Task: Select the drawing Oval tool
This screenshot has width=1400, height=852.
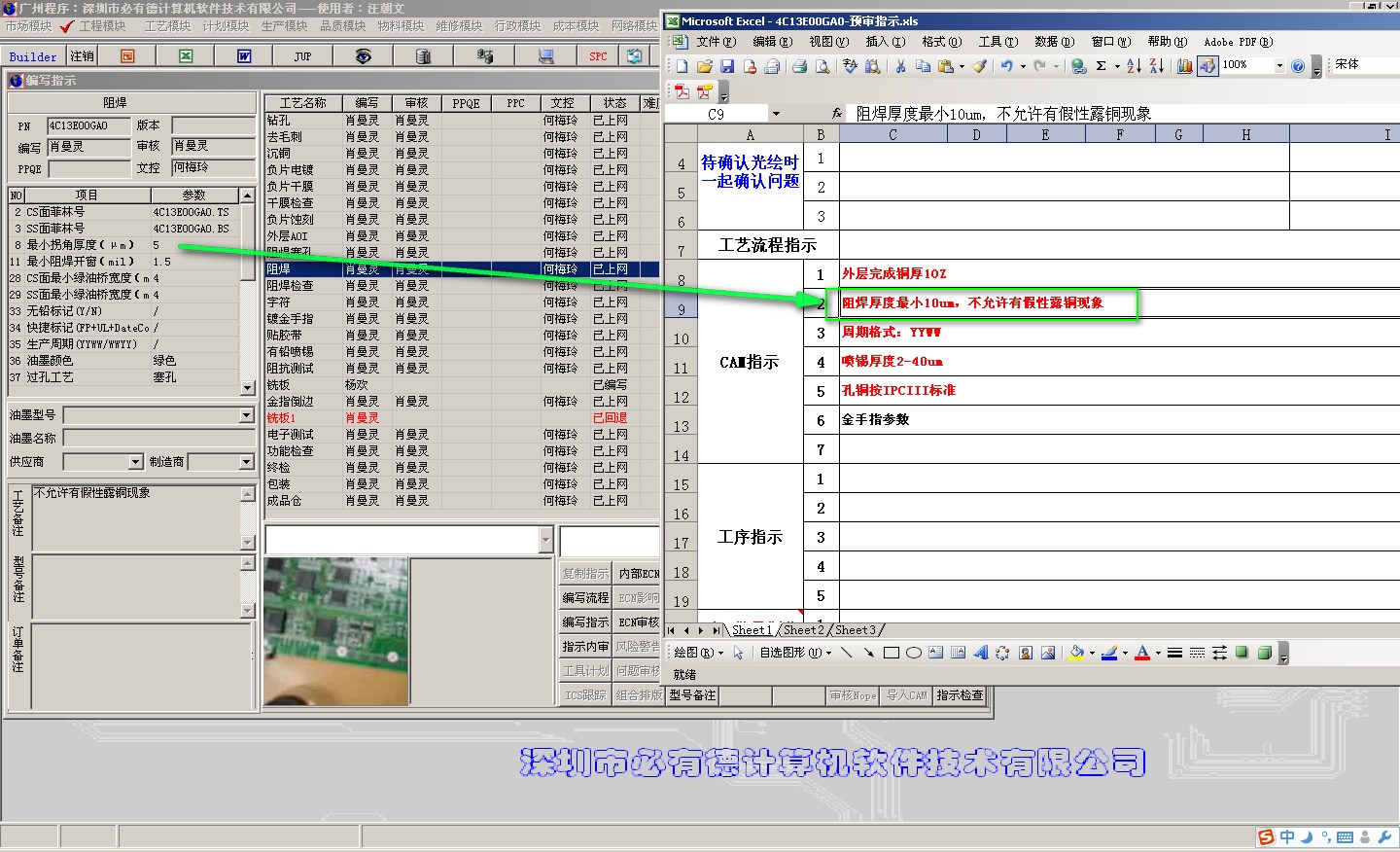Action: (x=913, y=653)
